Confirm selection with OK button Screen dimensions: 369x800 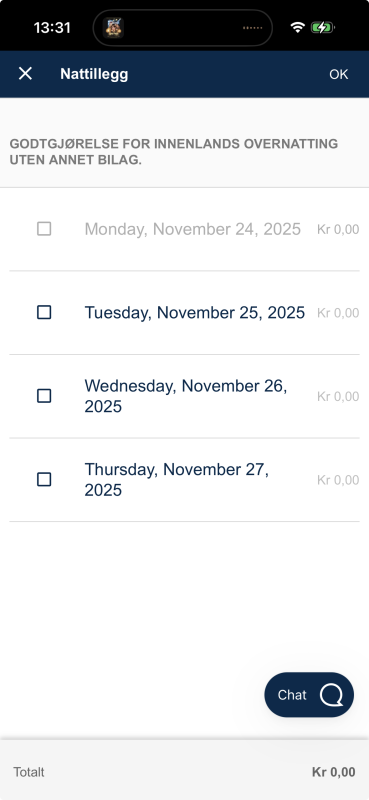(x=338, y=74)
